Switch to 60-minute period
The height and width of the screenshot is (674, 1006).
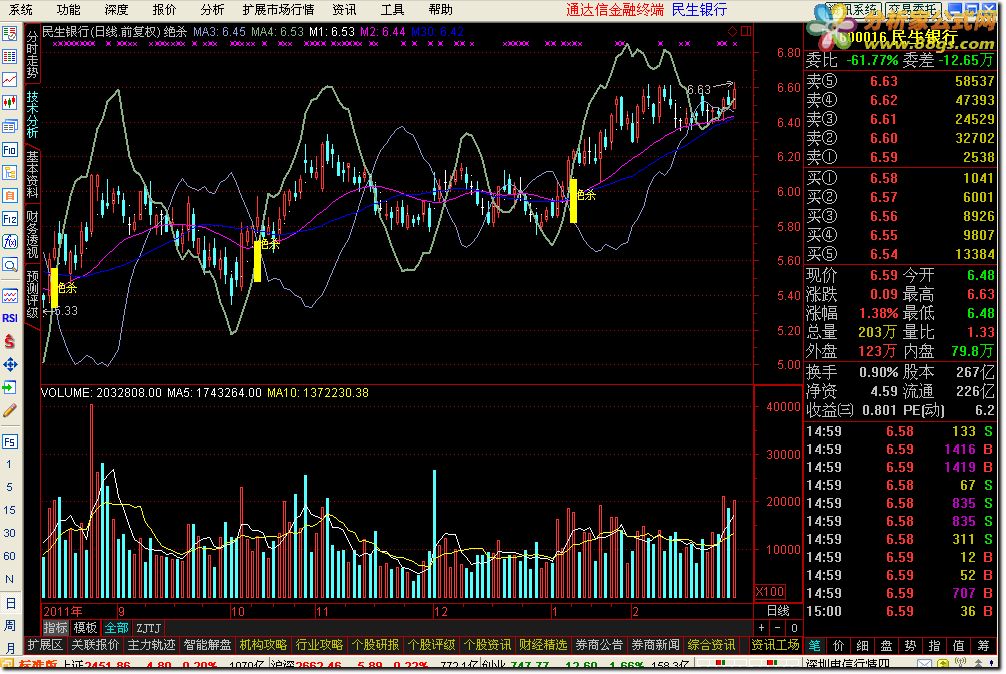pyautogui.click(x=10, y=556)
